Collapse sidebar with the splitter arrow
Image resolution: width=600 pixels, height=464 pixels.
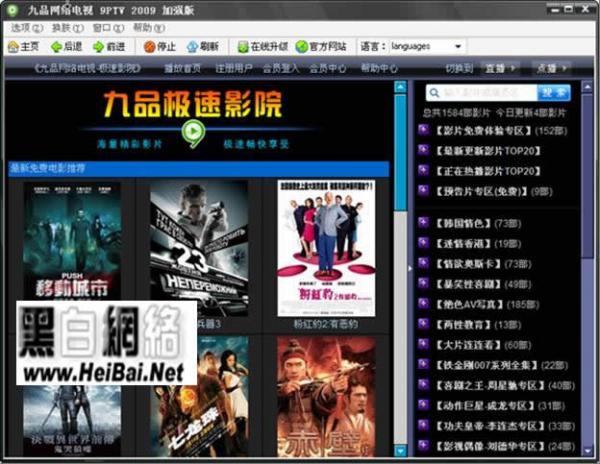[410, 269]
